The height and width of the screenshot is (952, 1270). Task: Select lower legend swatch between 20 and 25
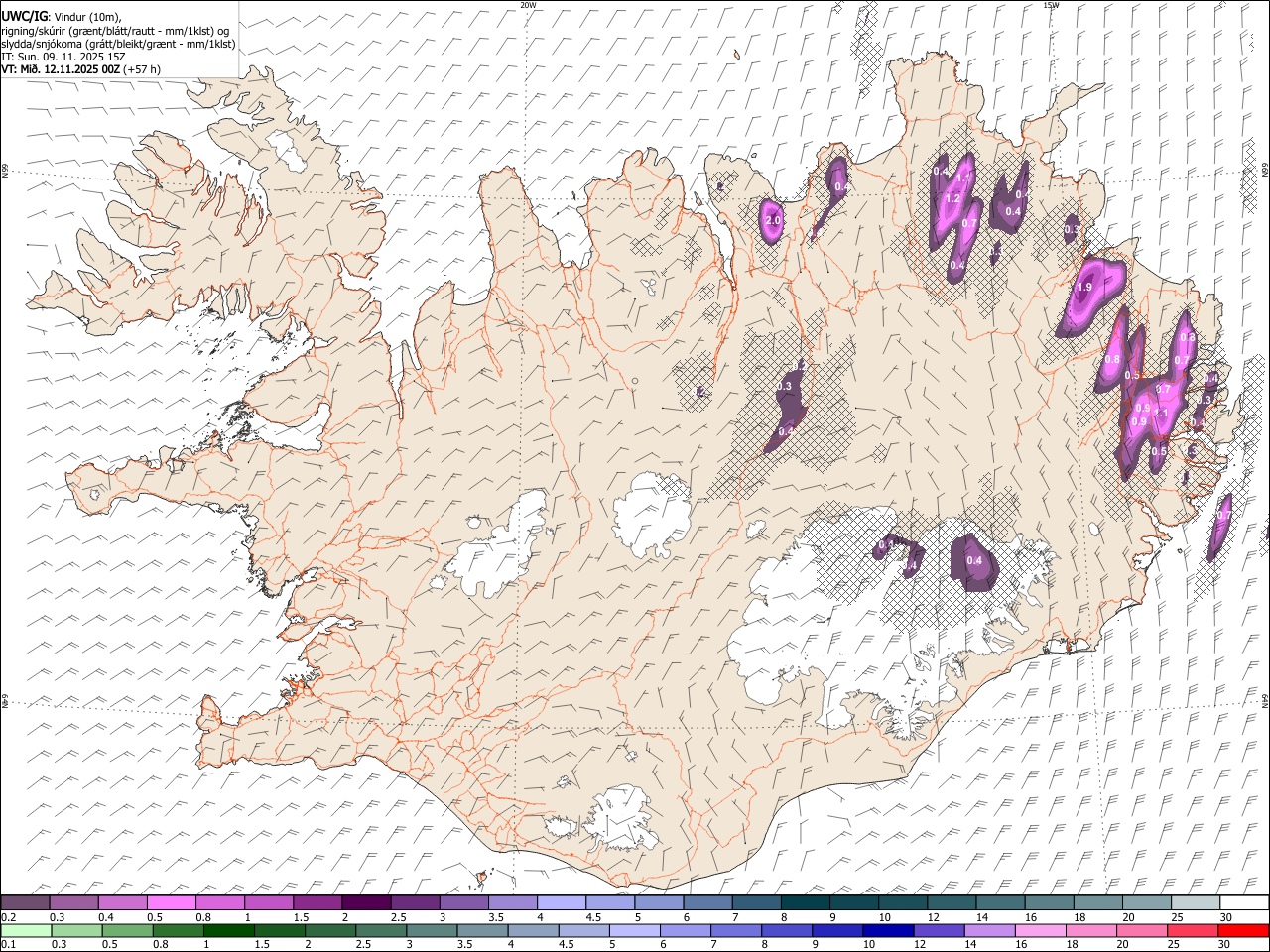click(x=1142, y=930)
